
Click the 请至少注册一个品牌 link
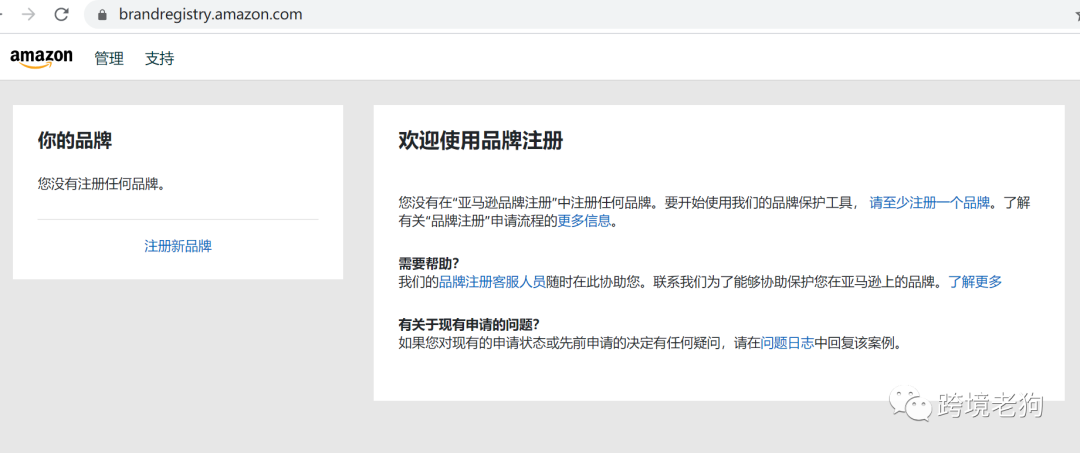click(930, 202)
